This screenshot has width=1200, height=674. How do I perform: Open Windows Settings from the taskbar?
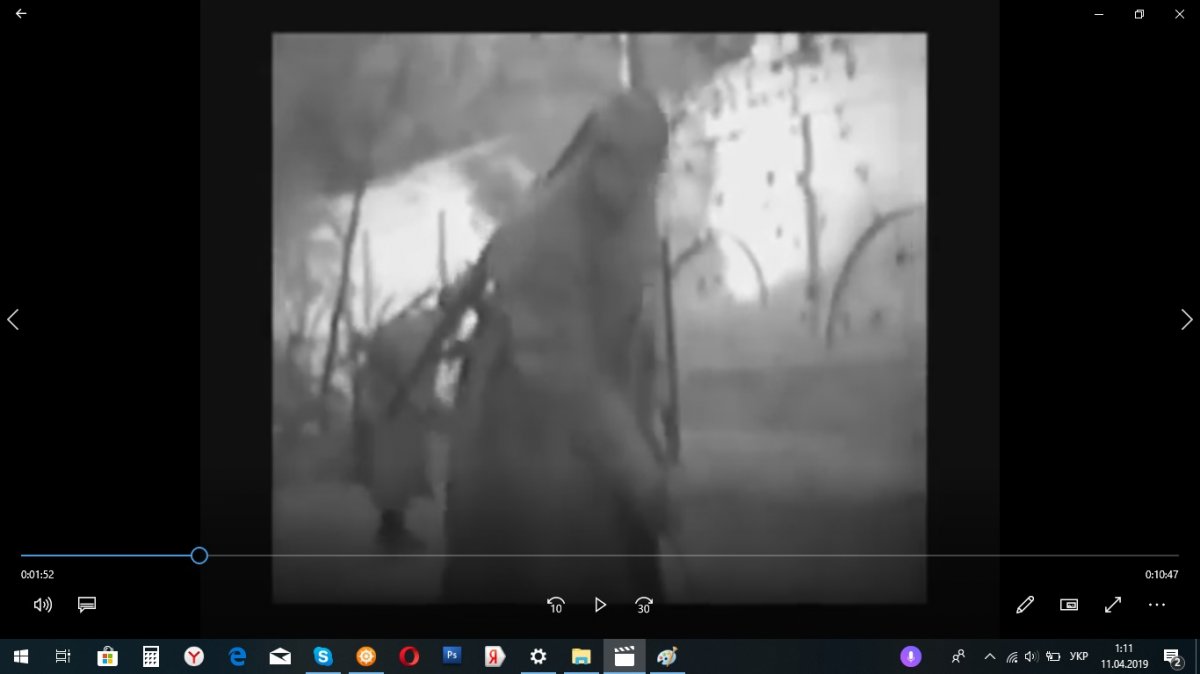tap(538, 657)
